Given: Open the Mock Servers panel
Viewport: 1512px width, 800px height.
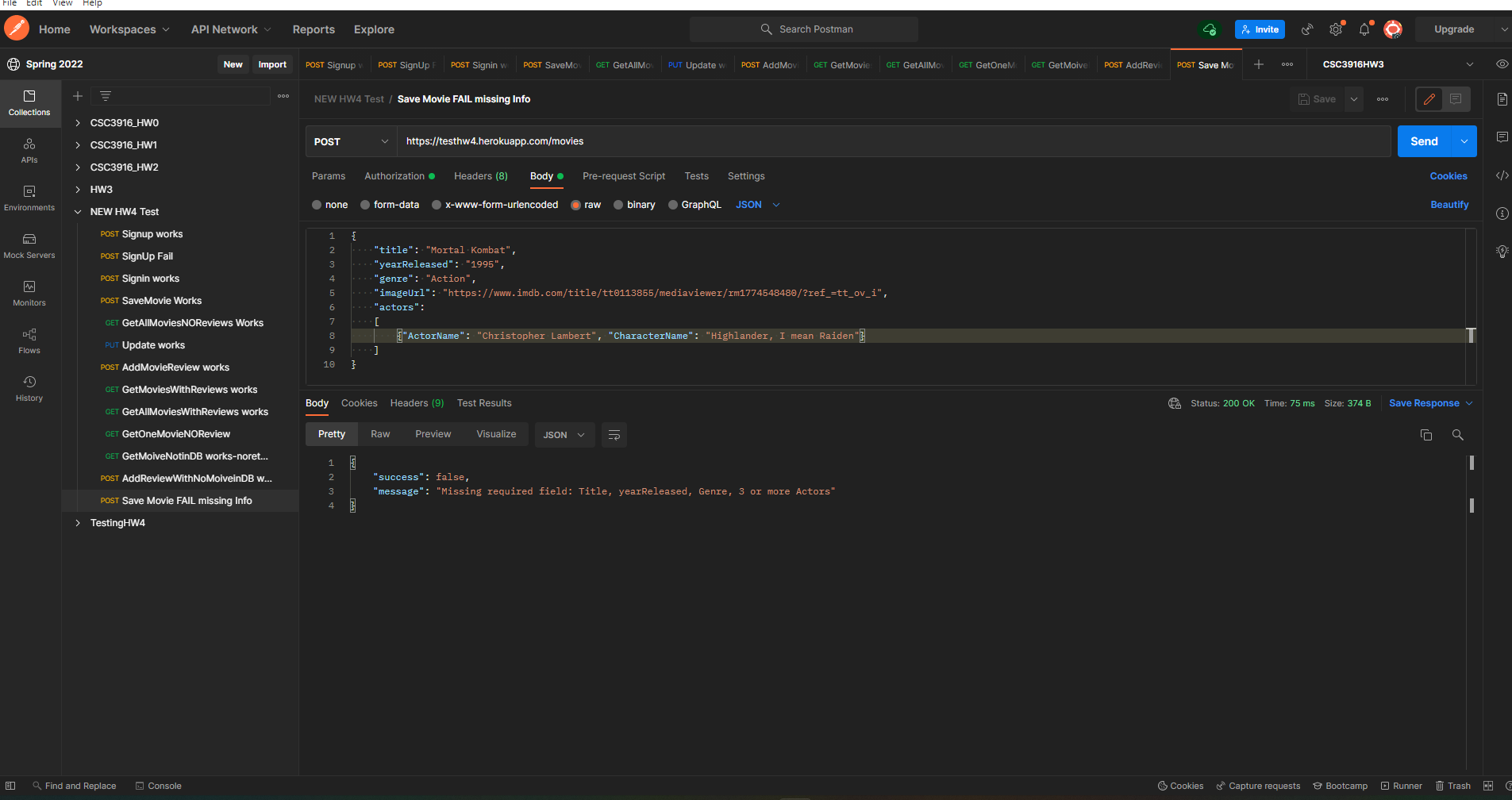Looking at the screenshot, I should point(29,246).
